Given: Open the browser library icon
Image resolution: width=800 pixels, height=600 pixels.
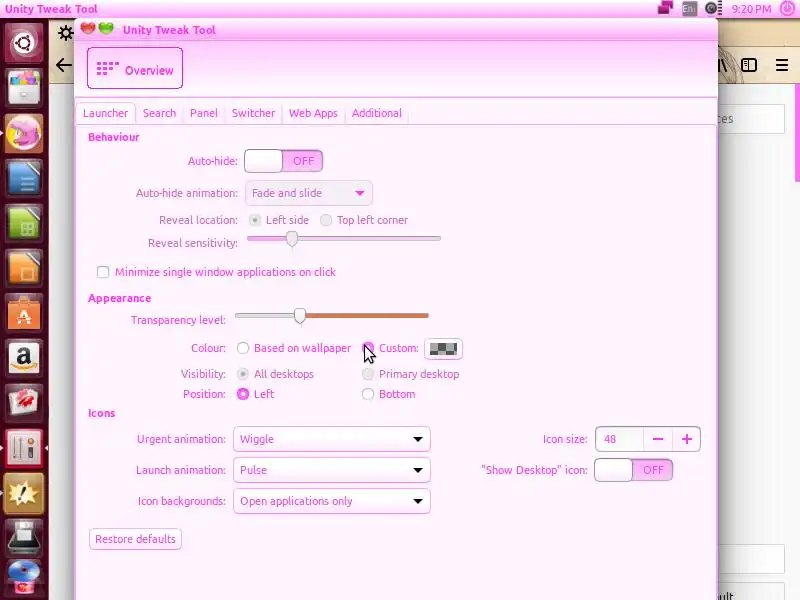Looking at the screenshot, I should (x=723, y=65).
